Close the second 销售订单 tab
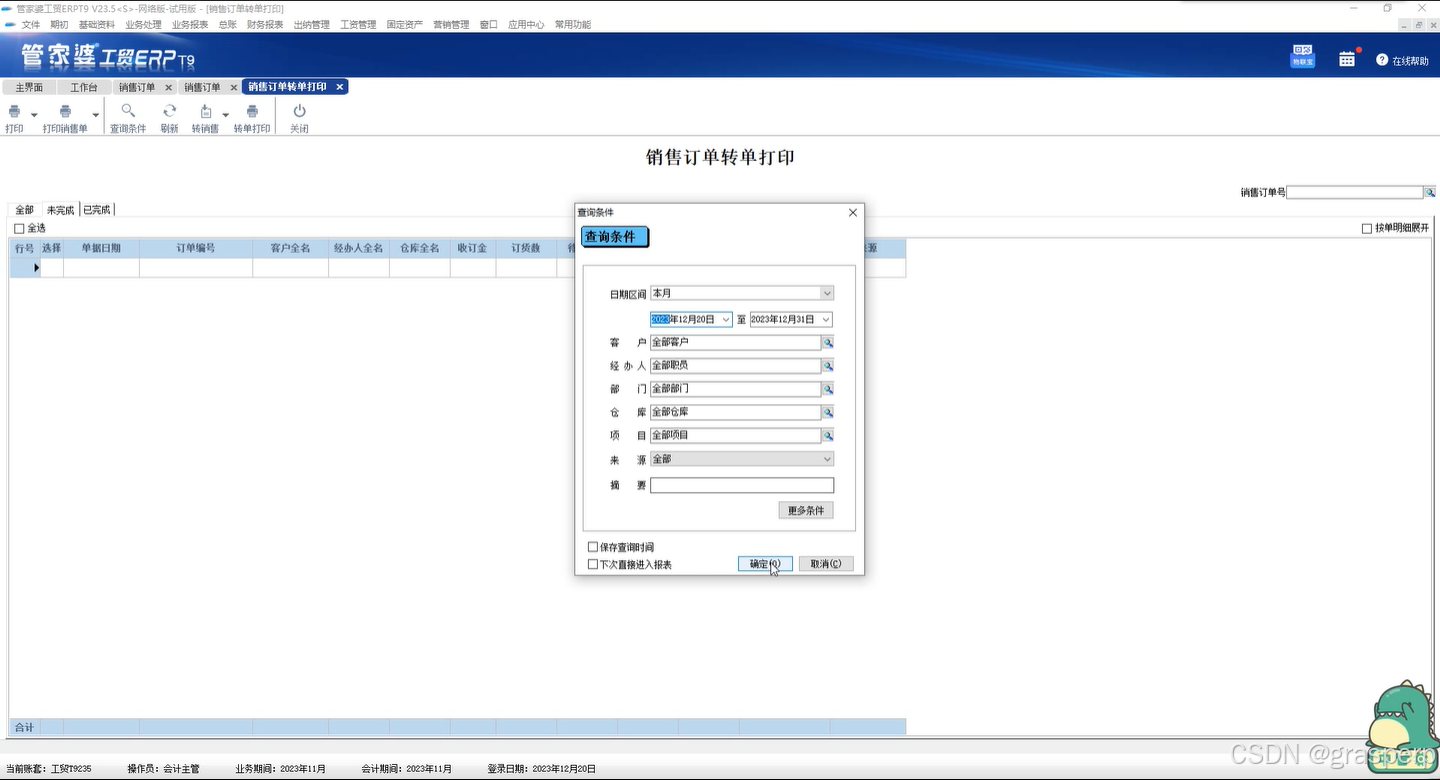Screen dimensions: 1440x780 coord(234,87)
